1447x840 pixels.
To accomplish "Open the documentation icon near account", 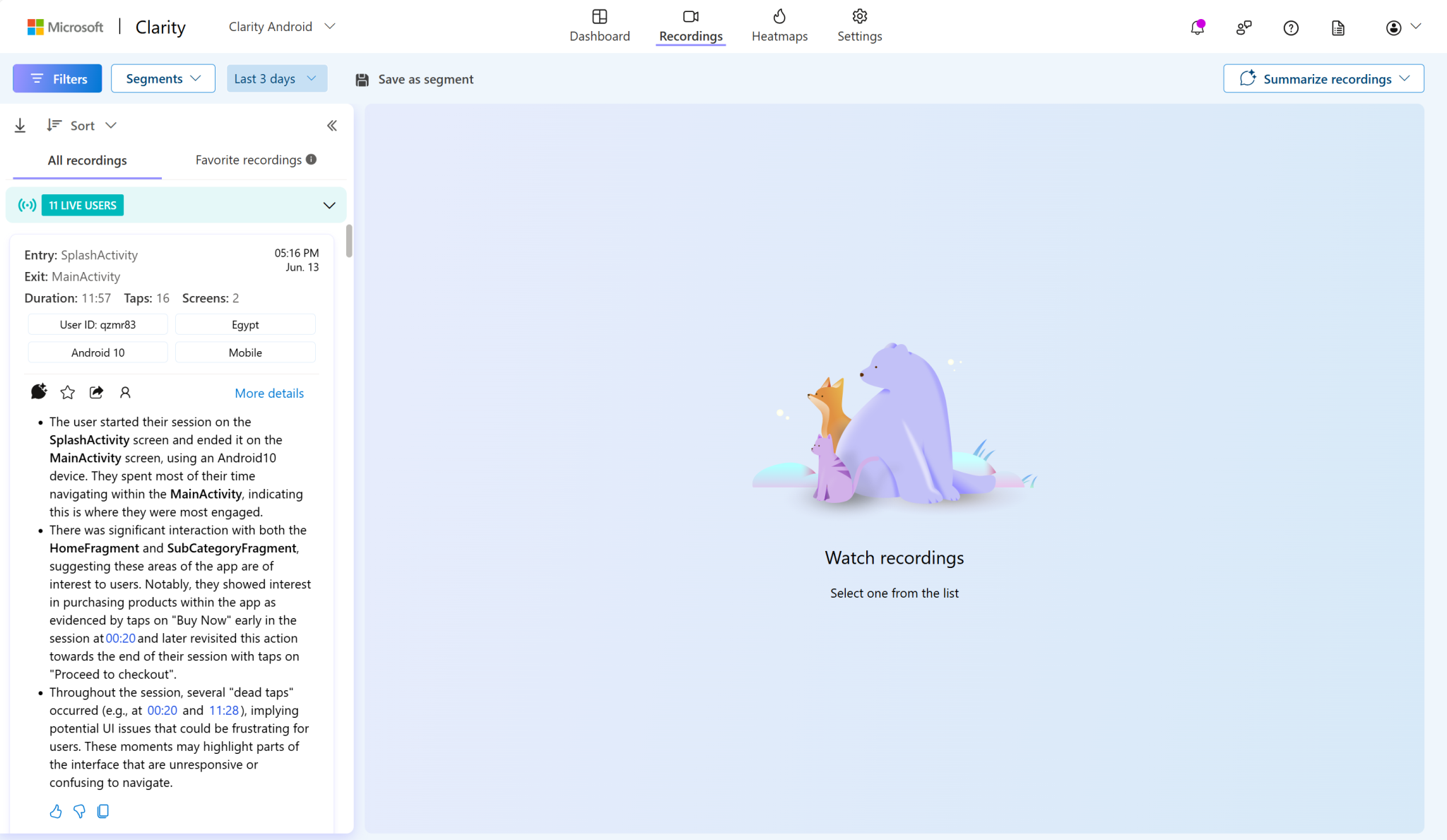I will tap(1337, 28).
